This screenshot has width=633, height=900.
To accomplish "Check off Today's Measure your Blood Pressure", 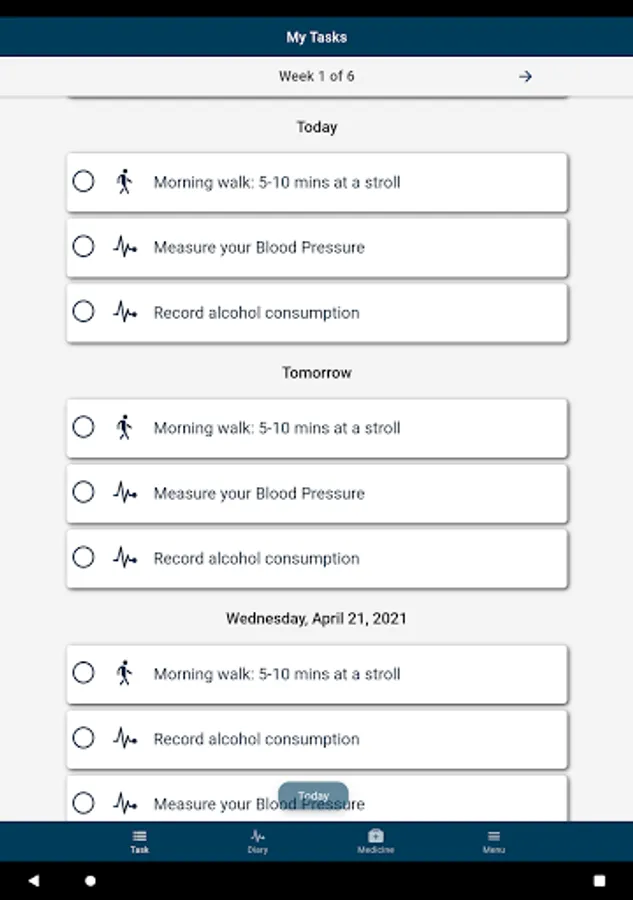I will 84,247.
